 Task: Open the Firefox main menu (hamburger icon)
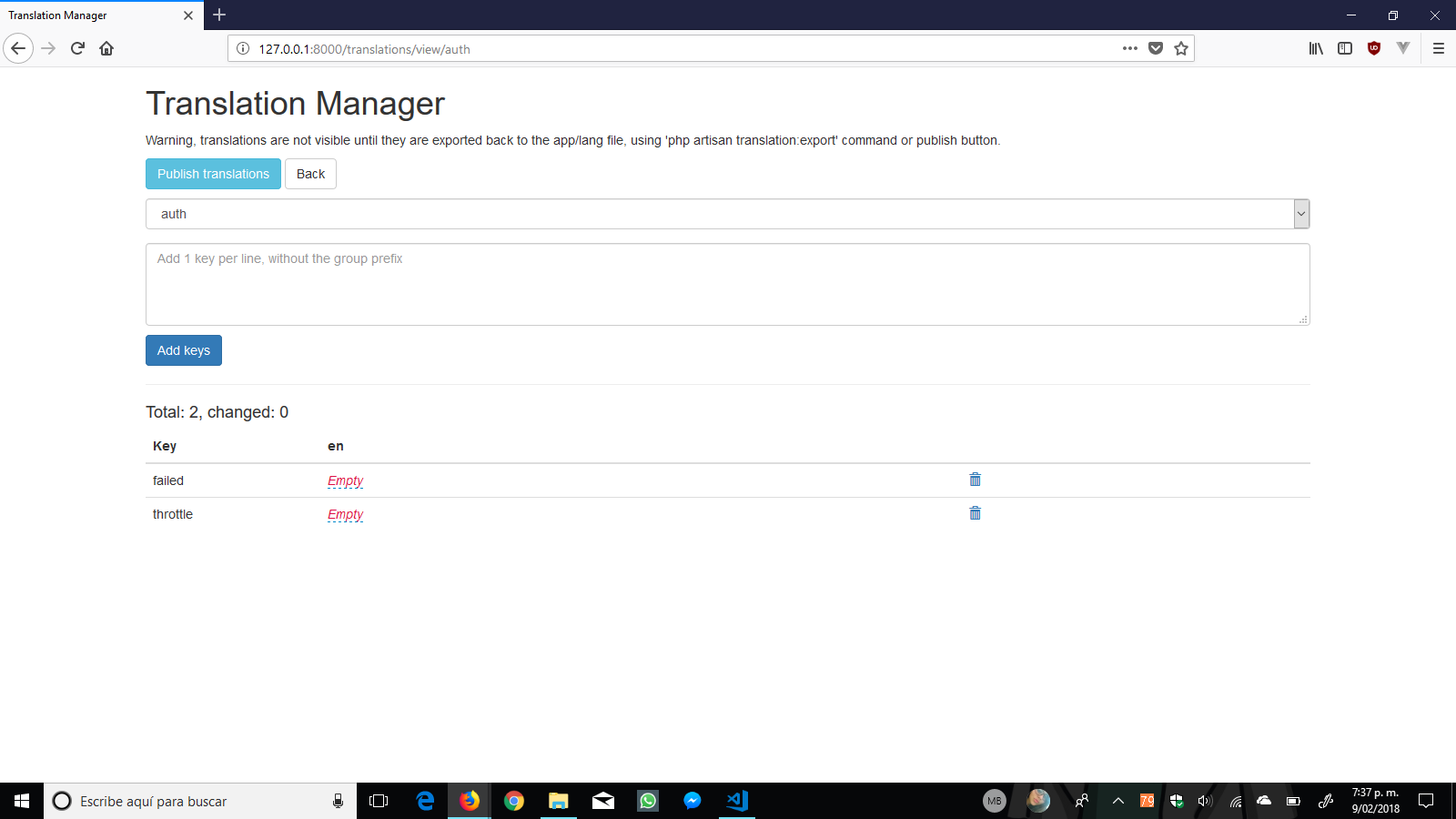(1440, 48)
